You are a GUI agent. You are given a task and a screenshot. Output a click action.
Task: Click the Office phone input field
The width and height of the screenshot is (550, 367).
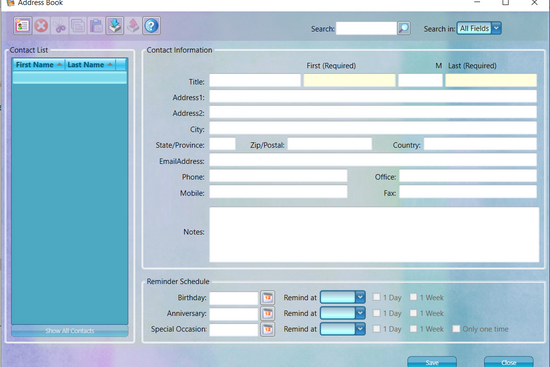[x=468, y=176]
